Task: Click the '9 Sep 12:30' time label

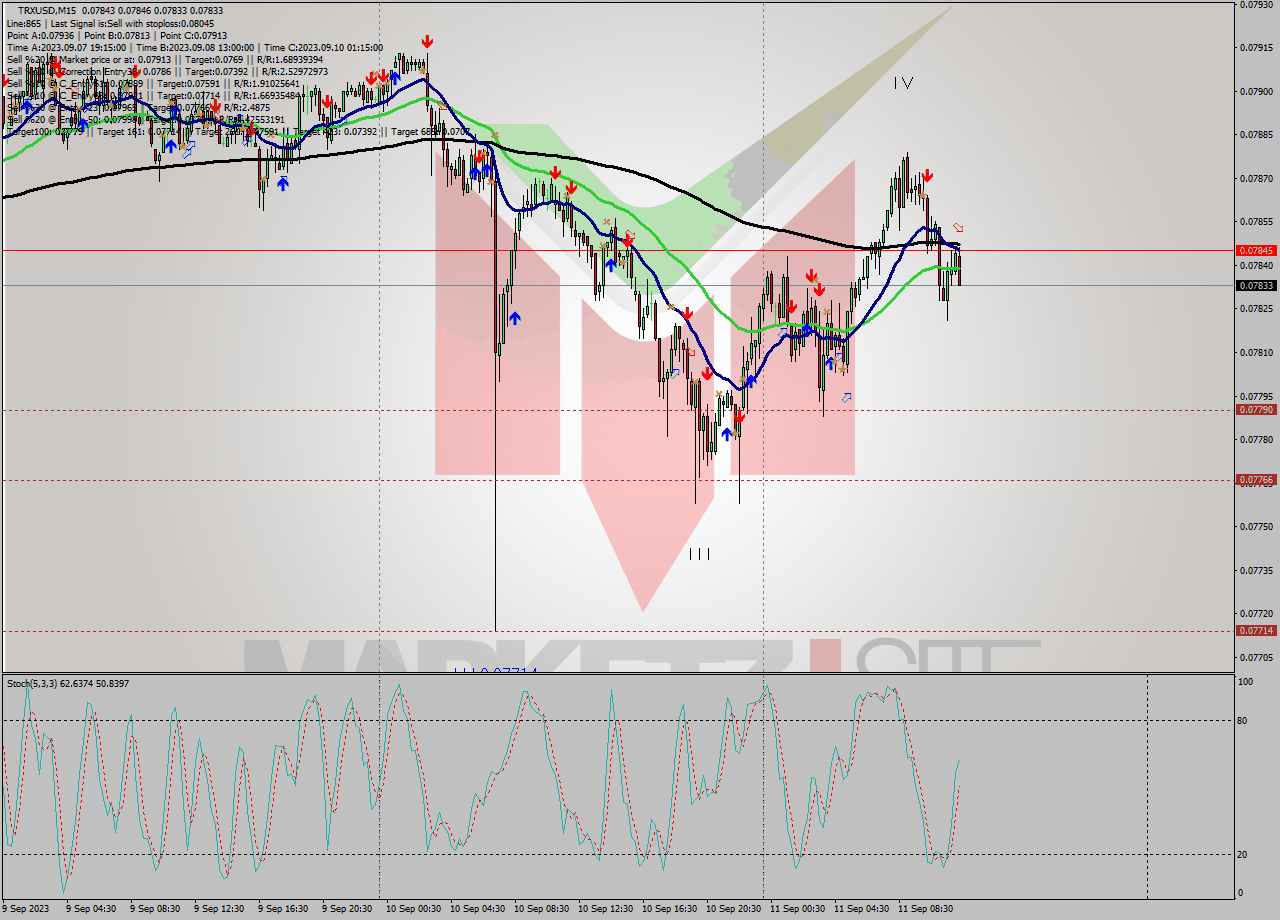Action: tap(219, 909)
